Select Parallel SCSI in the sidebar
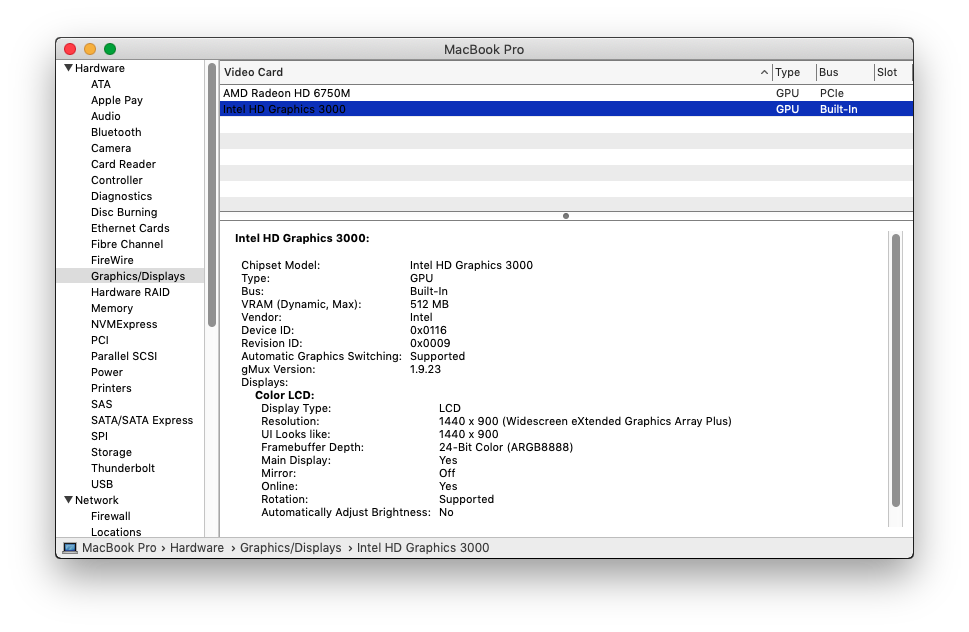The height and width of the screenshot is (632, 969). [124, 356]
